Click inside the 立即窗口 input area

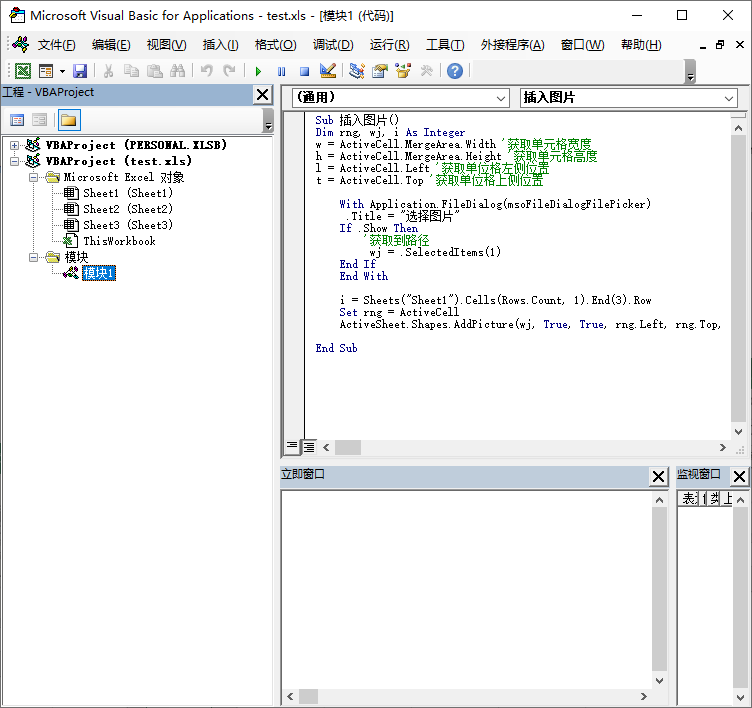tap(467, 590)
